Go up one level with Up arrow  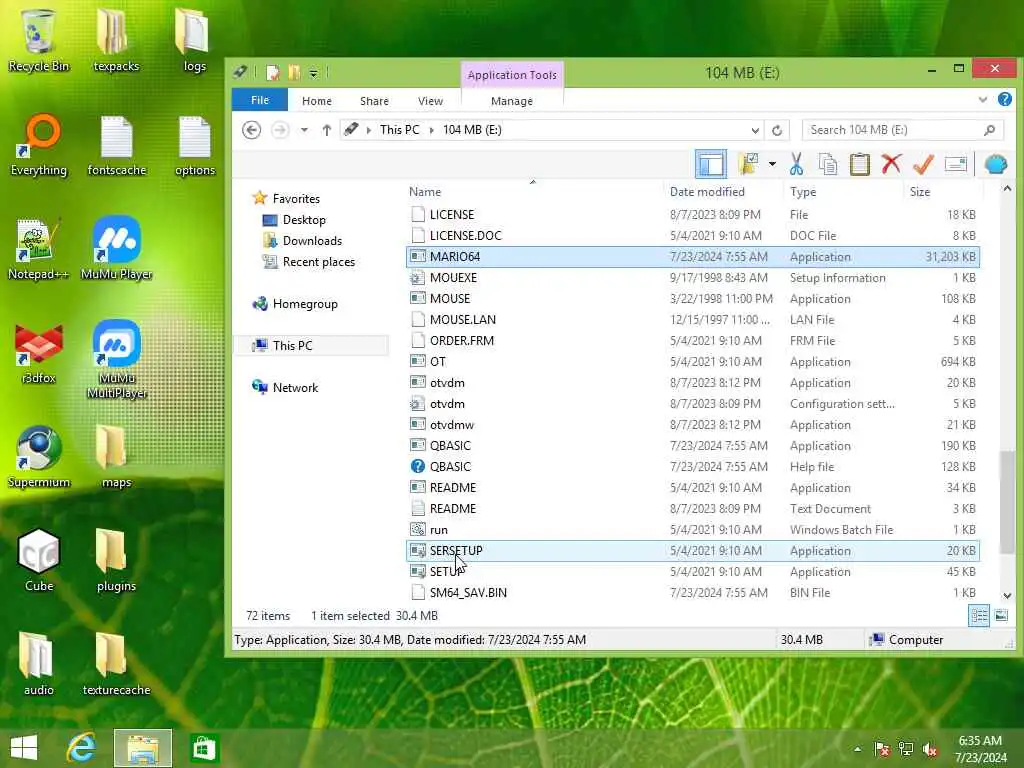(x=327, y=130)
